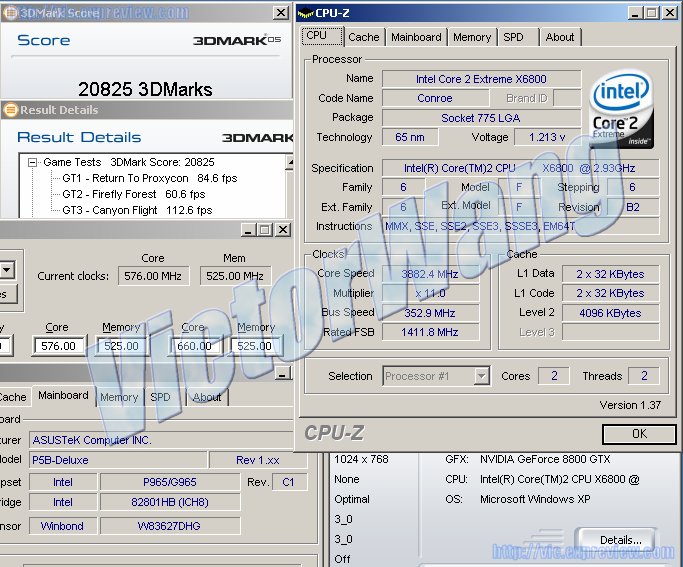Click the 65 nm technology value
683x567 pixels.
click(410, 137)
